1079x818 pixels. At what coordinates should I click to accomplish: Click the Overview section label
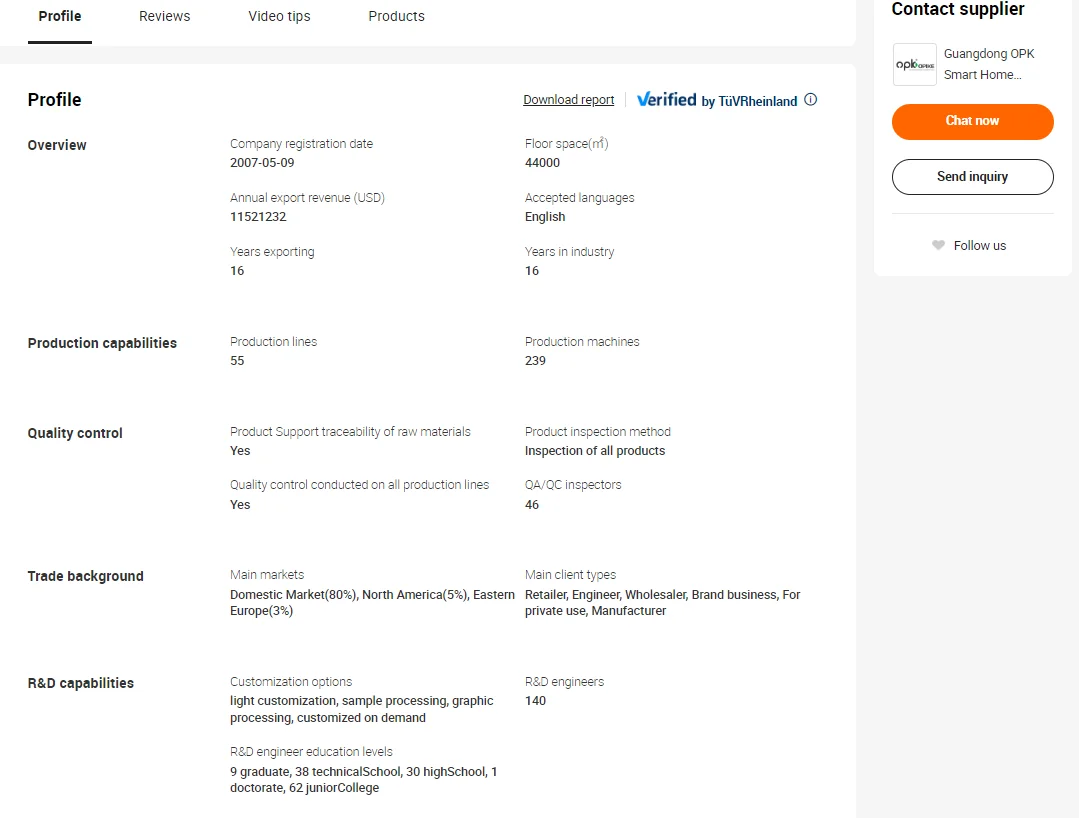point(57,145)
